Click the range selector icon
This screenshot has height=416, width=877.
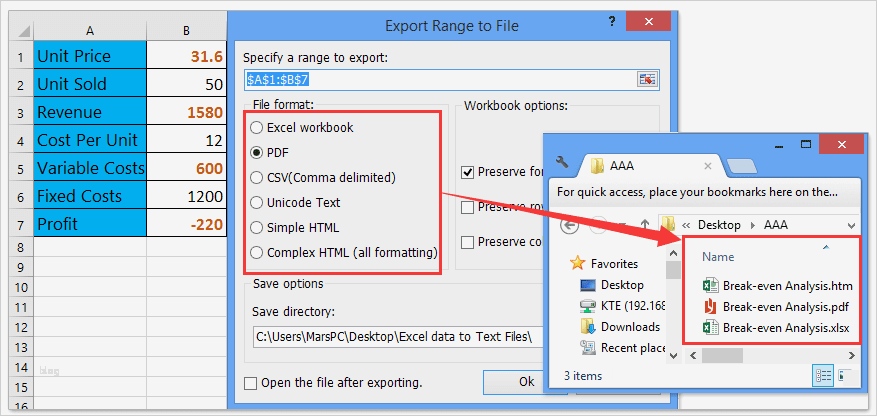(647, 79)
